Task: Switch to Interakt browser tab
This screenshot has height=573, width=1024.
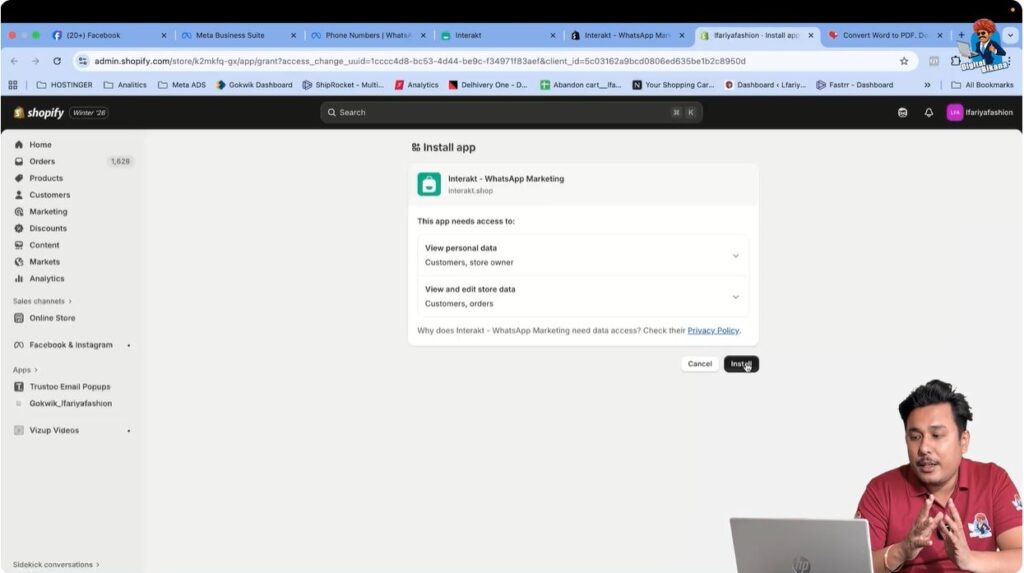Action: [x=468, y=35]
